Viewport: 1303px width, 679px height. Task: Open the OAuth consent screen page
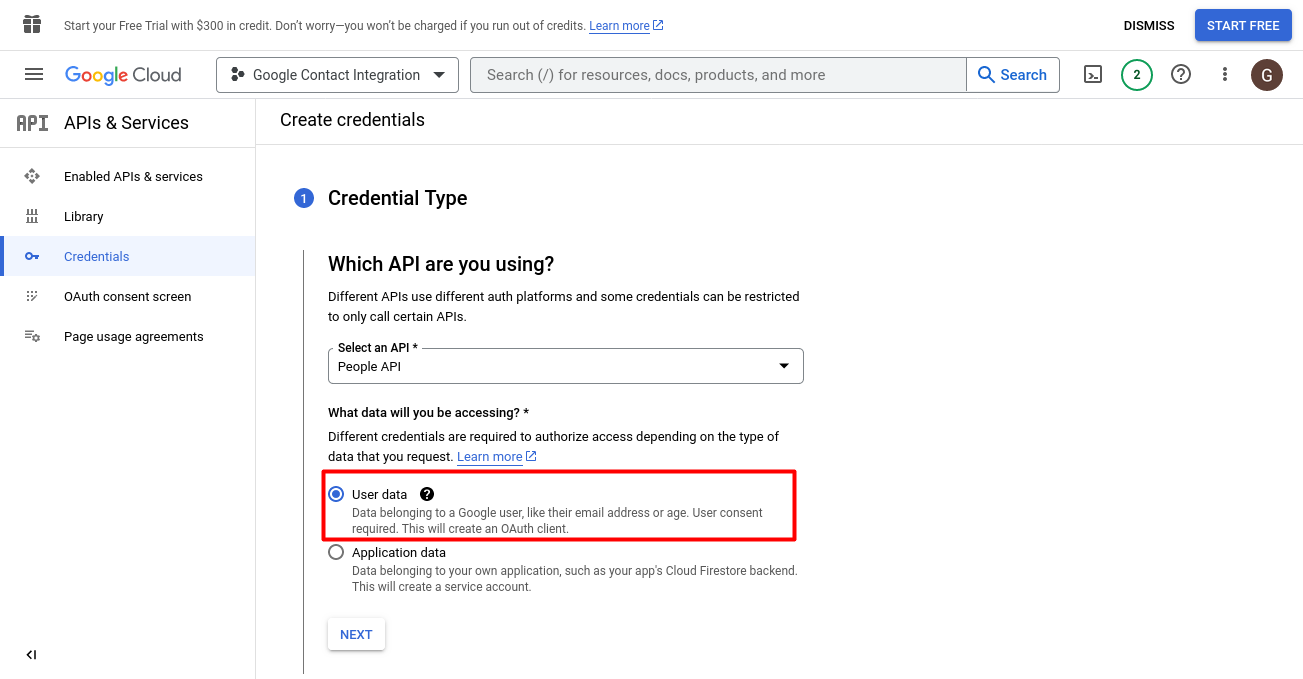127,296
